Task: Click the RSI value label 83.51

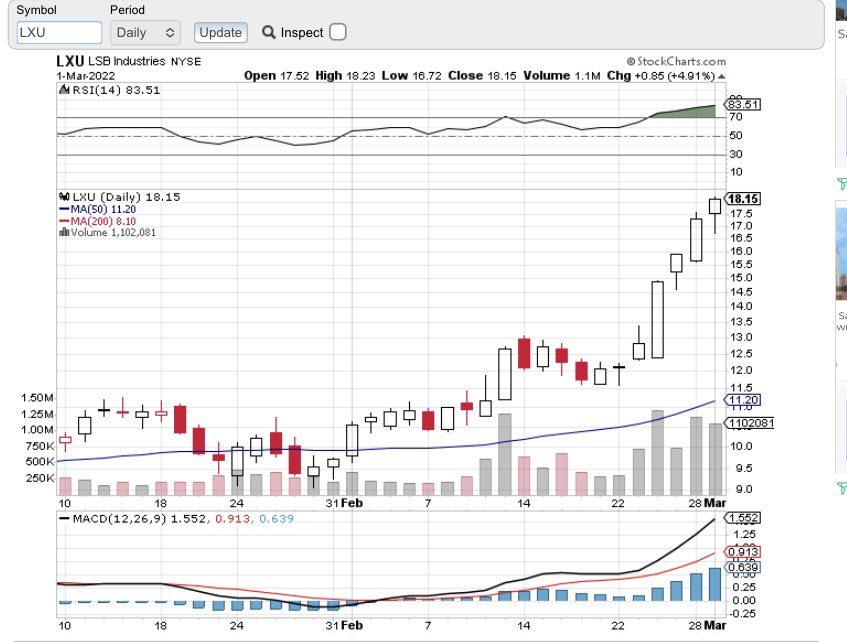Action: point(742,104)
